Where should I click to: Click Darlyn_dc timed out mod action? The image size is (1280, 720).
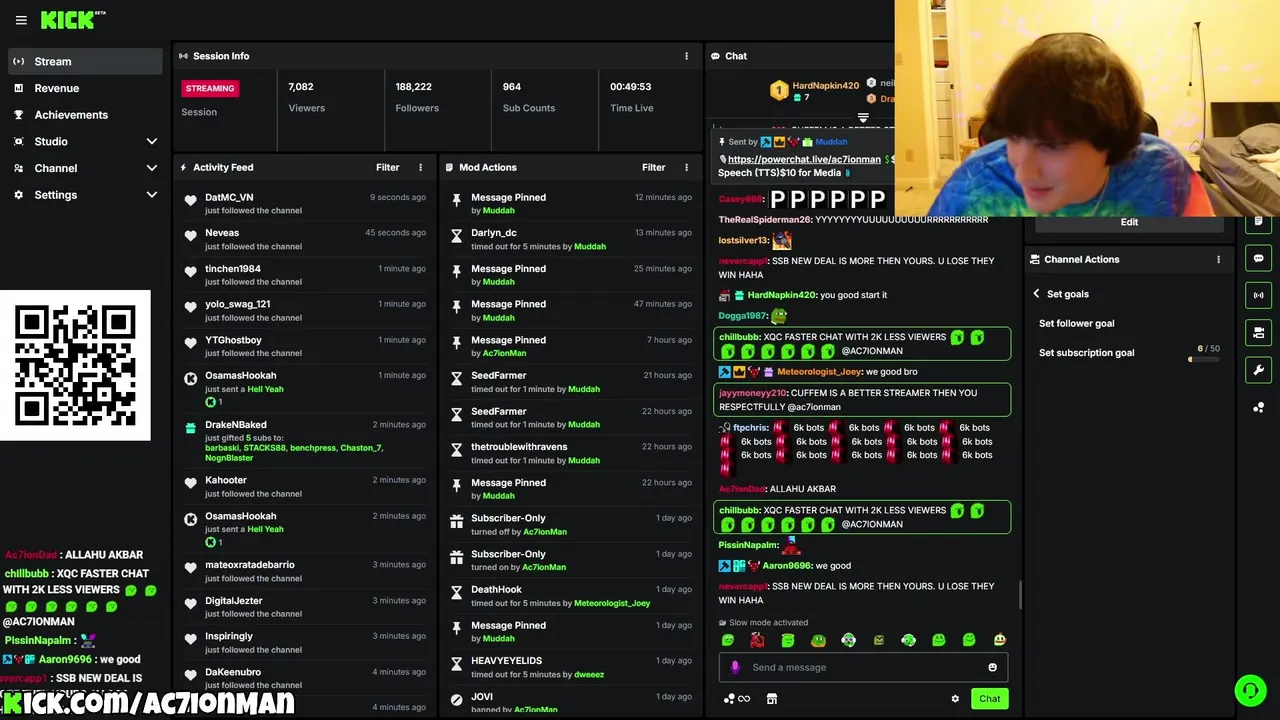570,239
